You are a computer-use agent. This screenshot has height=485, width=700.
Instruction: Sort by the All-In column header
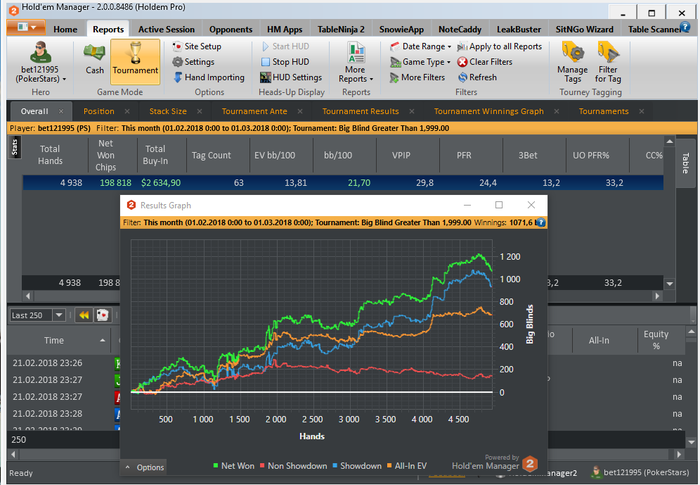(x=599, y=340)
